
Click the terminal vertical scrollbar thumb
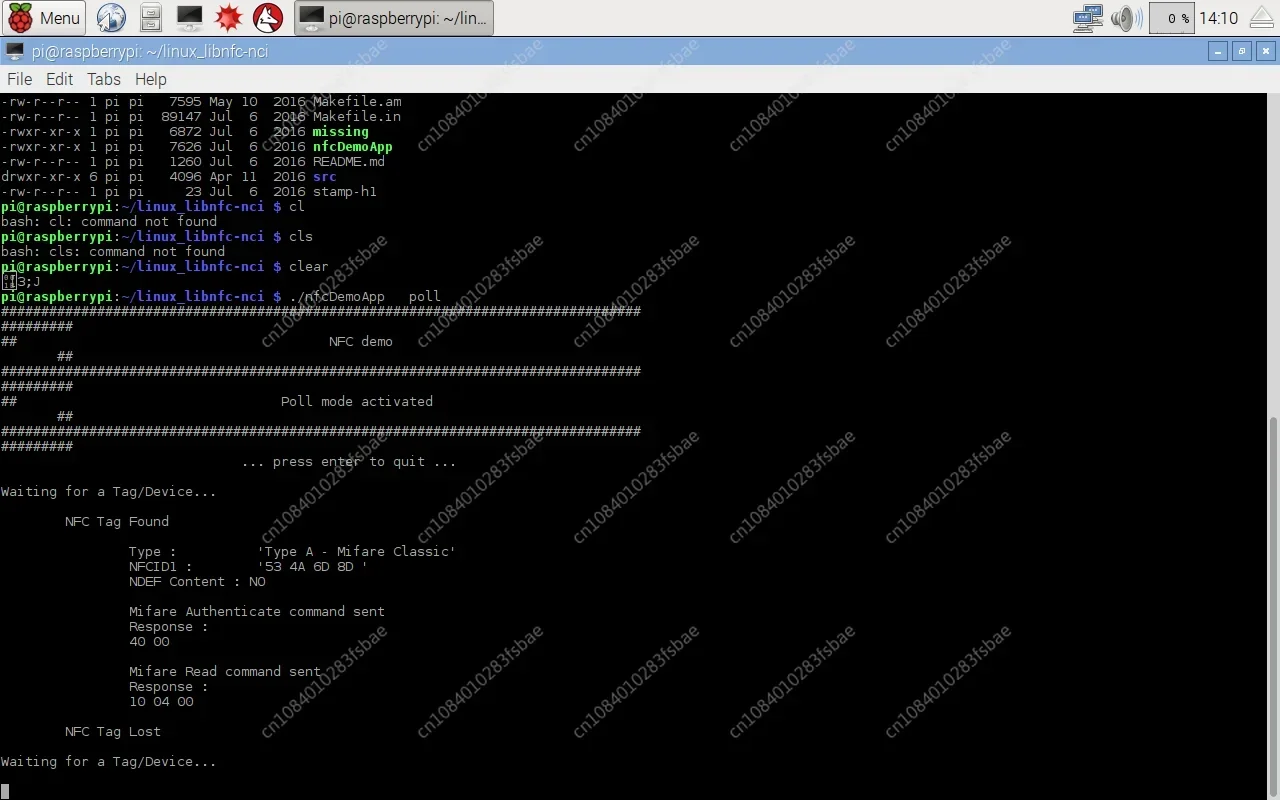(x=1273, y=606)
